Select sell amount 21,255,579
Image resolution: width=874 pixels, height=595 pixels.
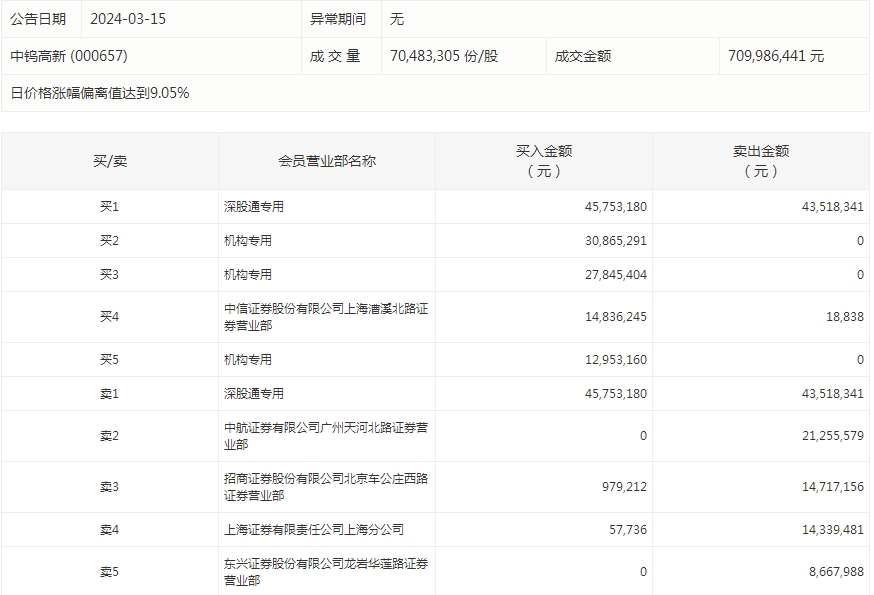(x=833, y=436)
